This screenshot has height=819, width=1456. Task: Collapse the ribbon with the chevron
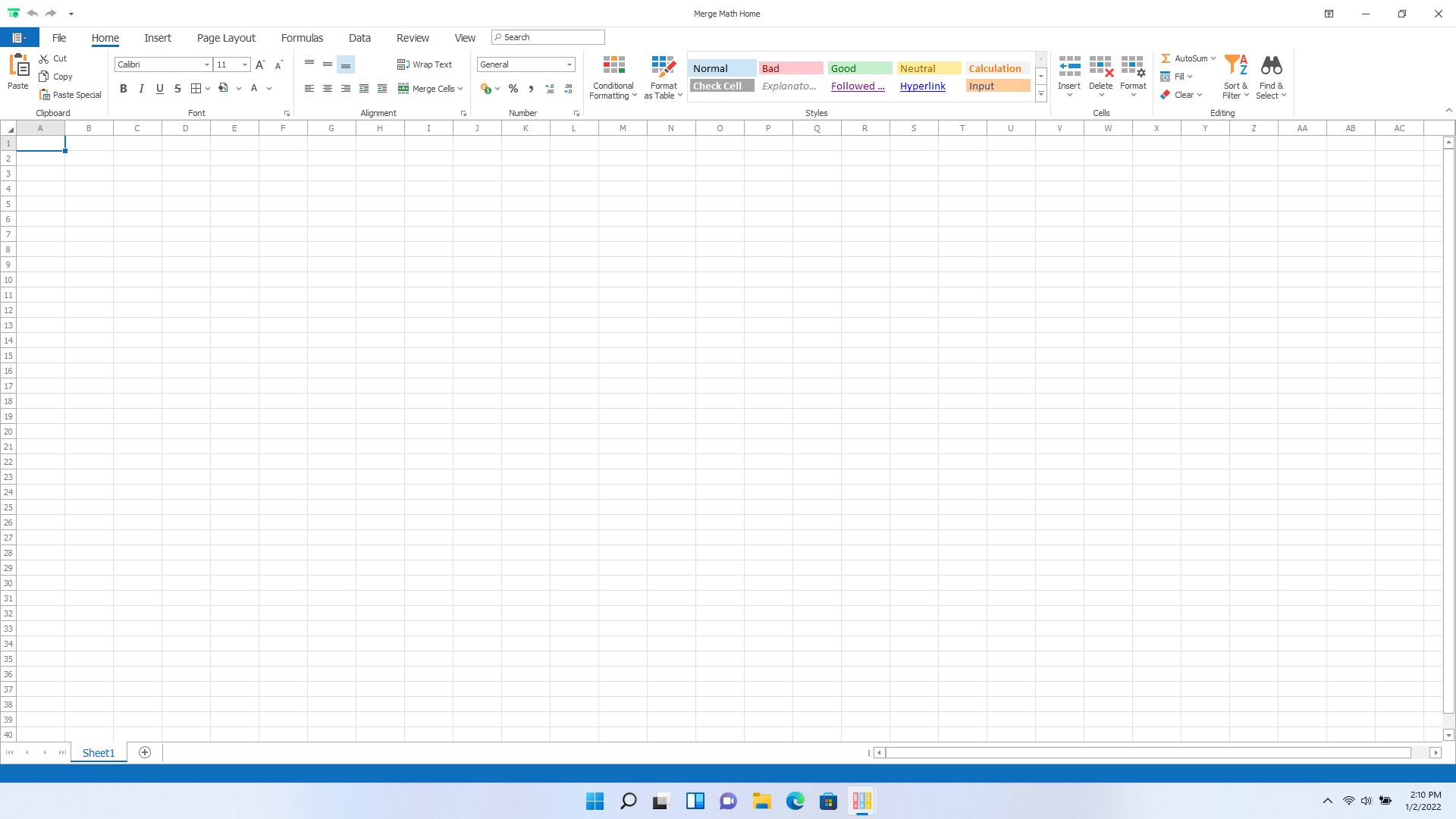tap(1448, 111)
